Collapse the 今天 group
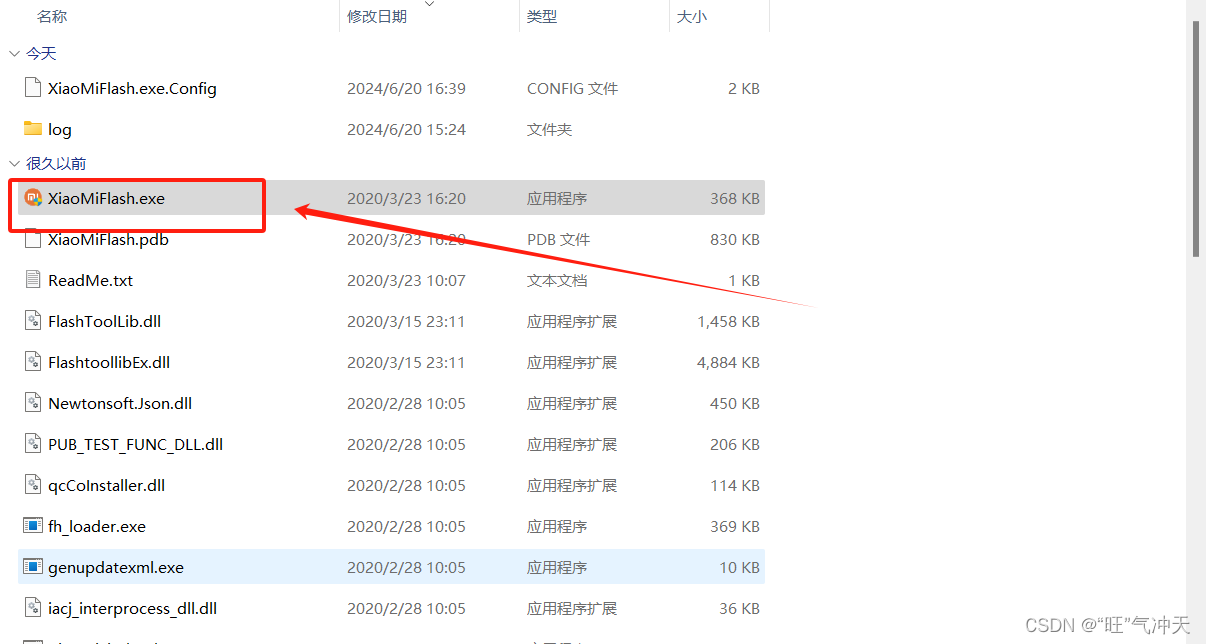 (x=14, y=54)
